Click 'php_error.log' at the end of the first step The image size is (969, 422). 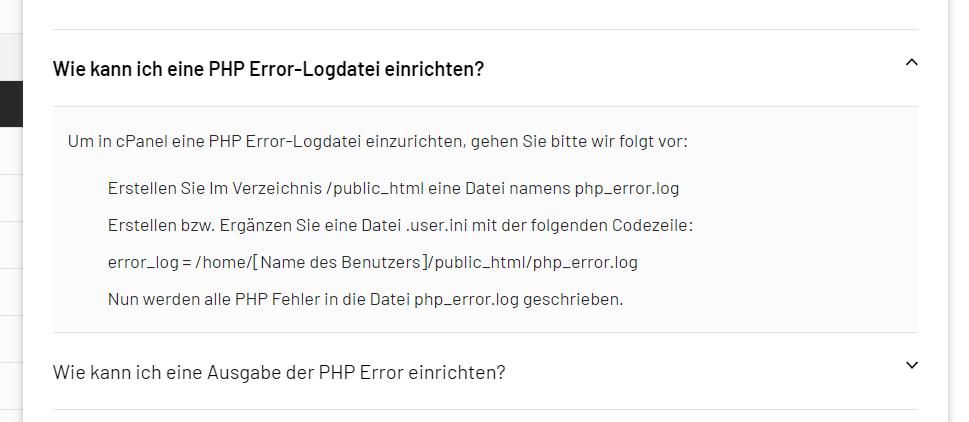[x=627, y=188]
